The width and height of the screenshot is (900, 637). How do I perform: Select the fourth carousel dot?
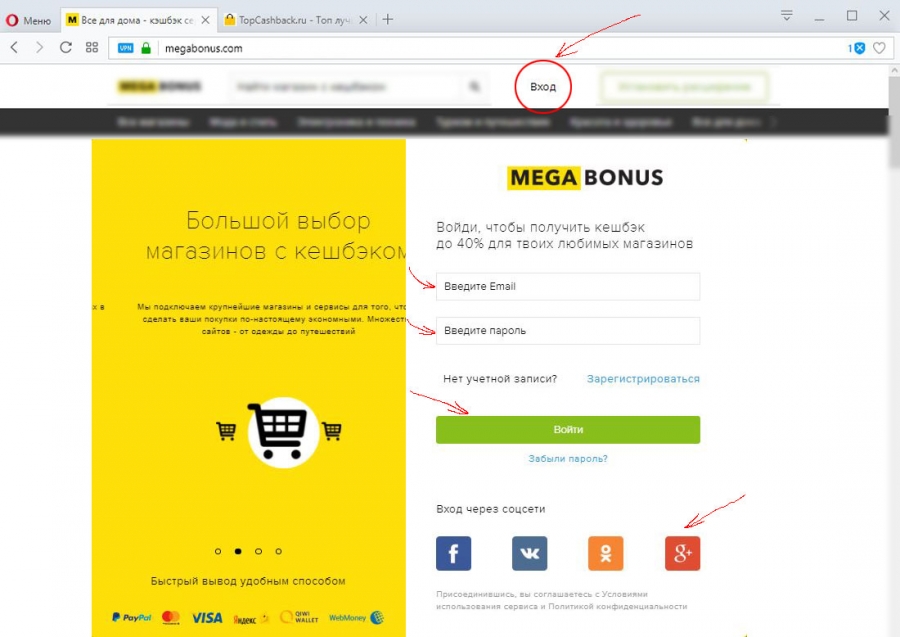(x=278, y=551)
